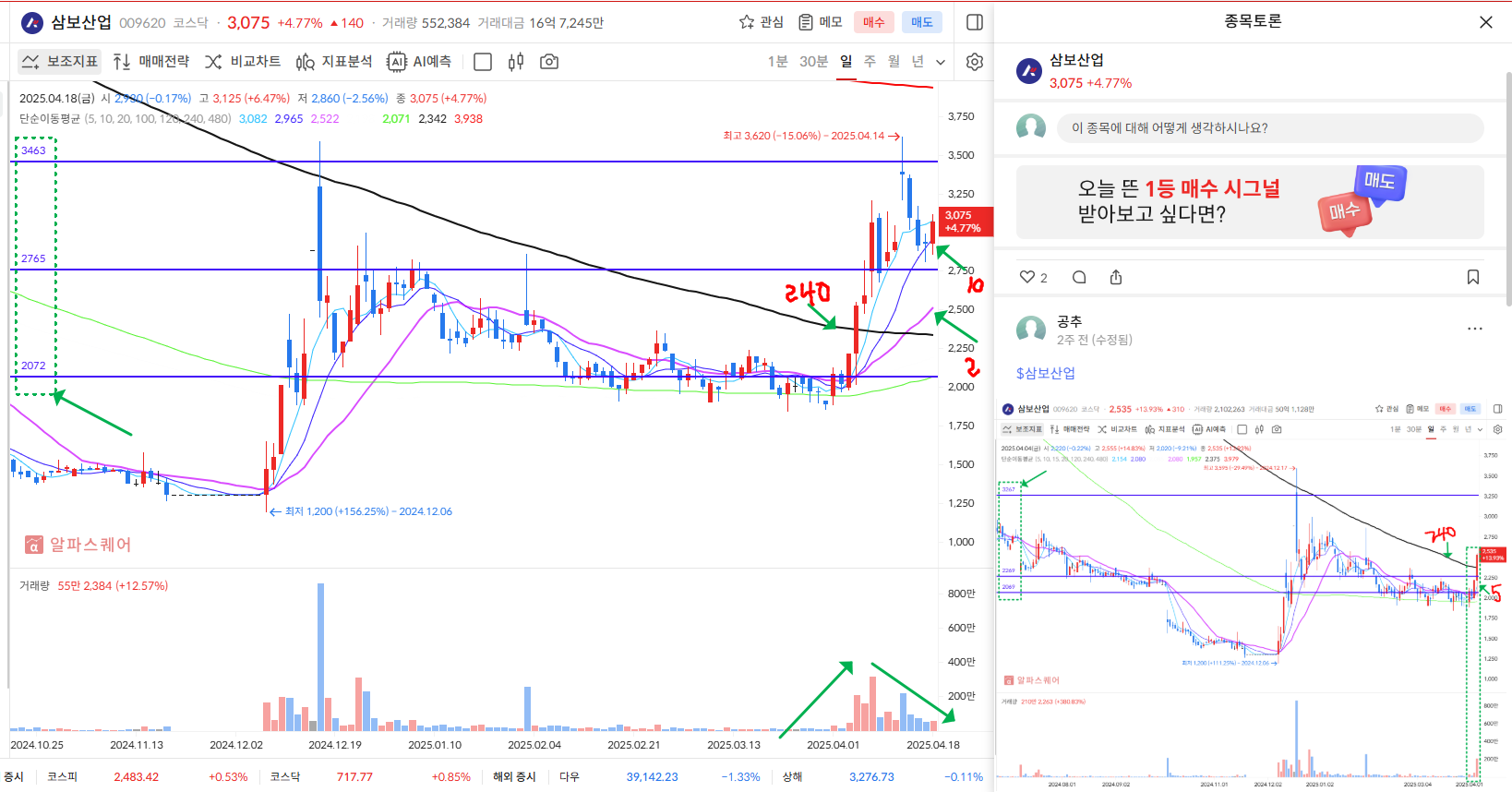Open the 매매전략 trading strategy tool
Image resolution: width=1512 pixels, height=792 pixels.
pos(151,62)
